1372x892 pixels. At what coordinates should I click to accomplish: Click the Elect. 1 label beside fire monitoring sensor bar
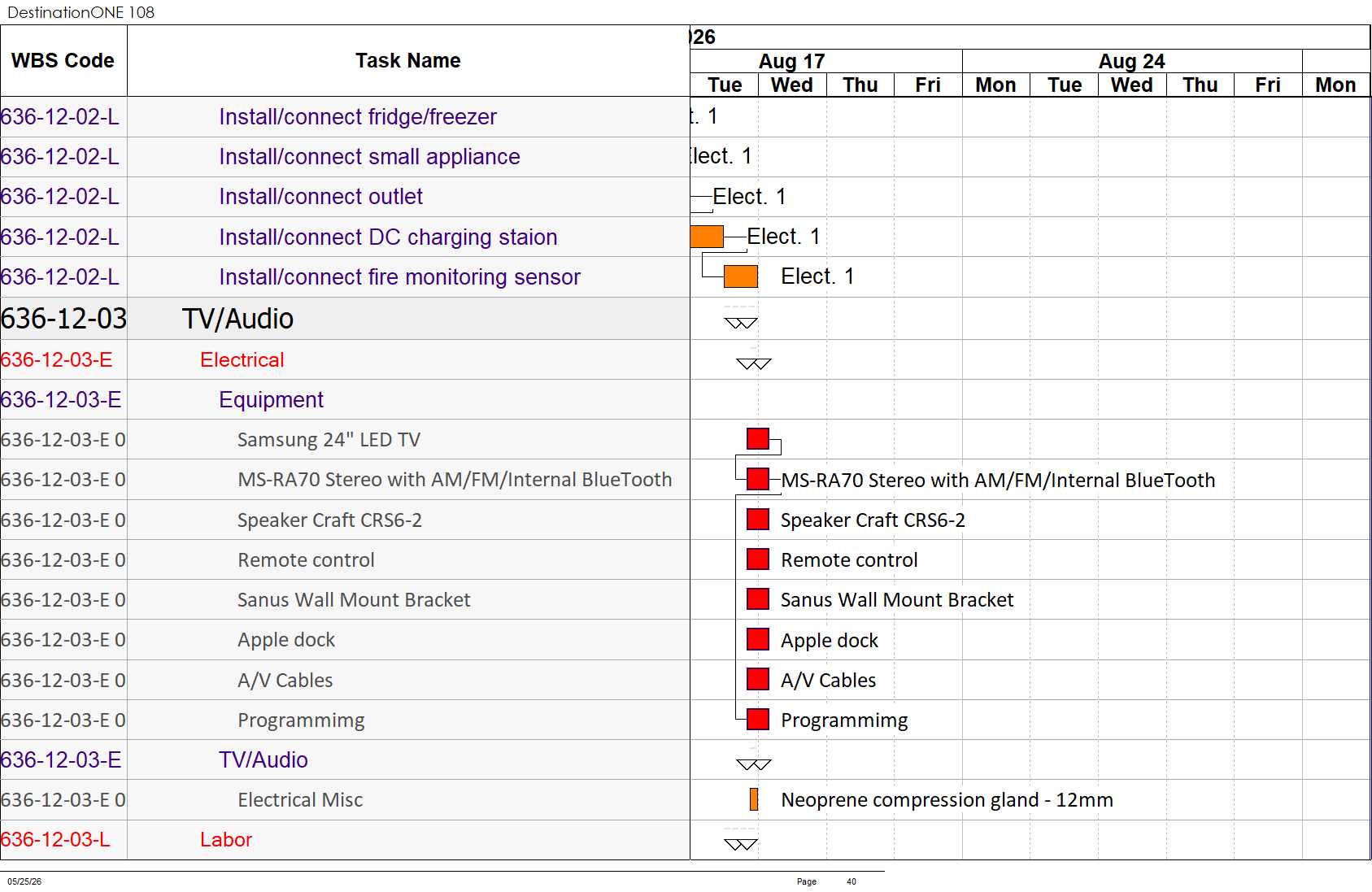pyautogui.click(x=817, y=276)
